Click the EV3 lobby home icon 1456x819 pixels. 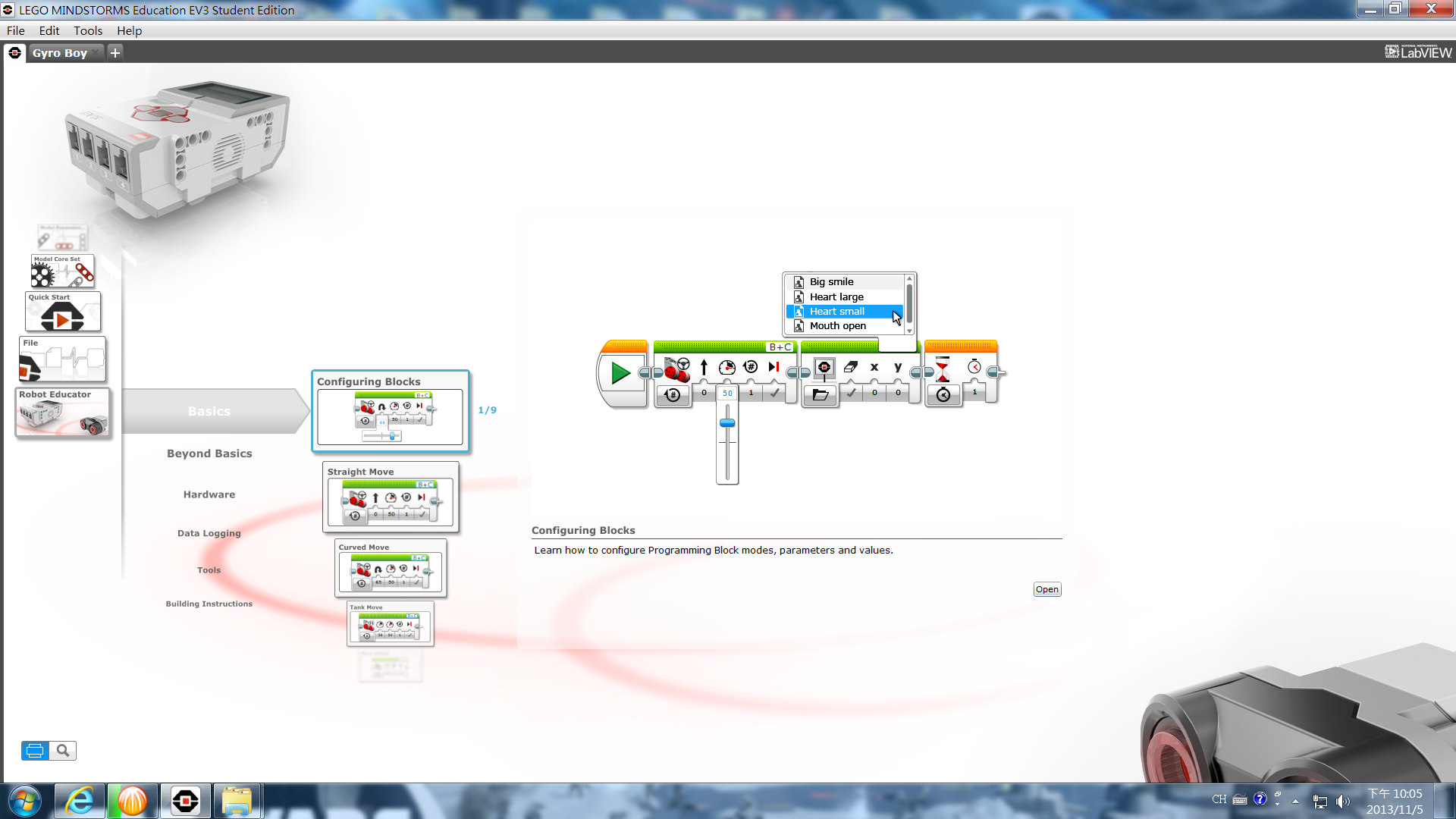pos(14,53)
